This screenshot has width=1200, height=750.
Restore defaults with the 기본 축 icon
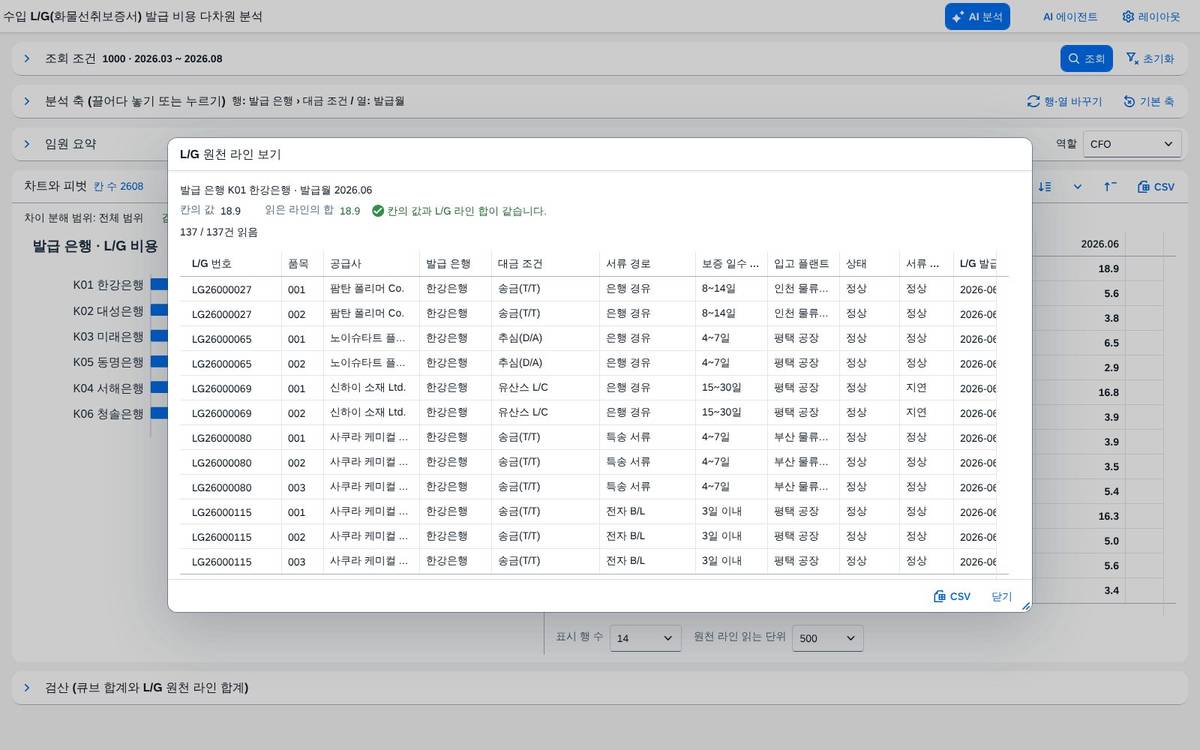(1148, 101)
